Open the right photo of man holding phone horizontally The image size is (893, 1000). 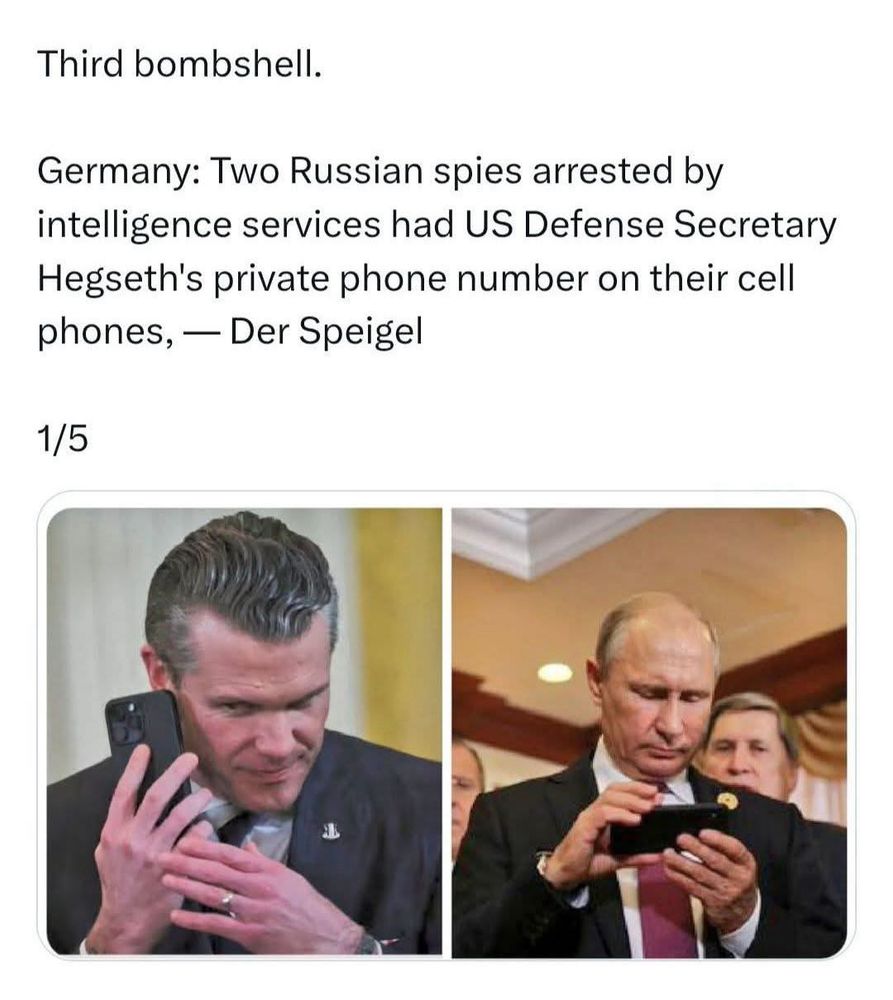pyautogui.click(x=649, y=733)
